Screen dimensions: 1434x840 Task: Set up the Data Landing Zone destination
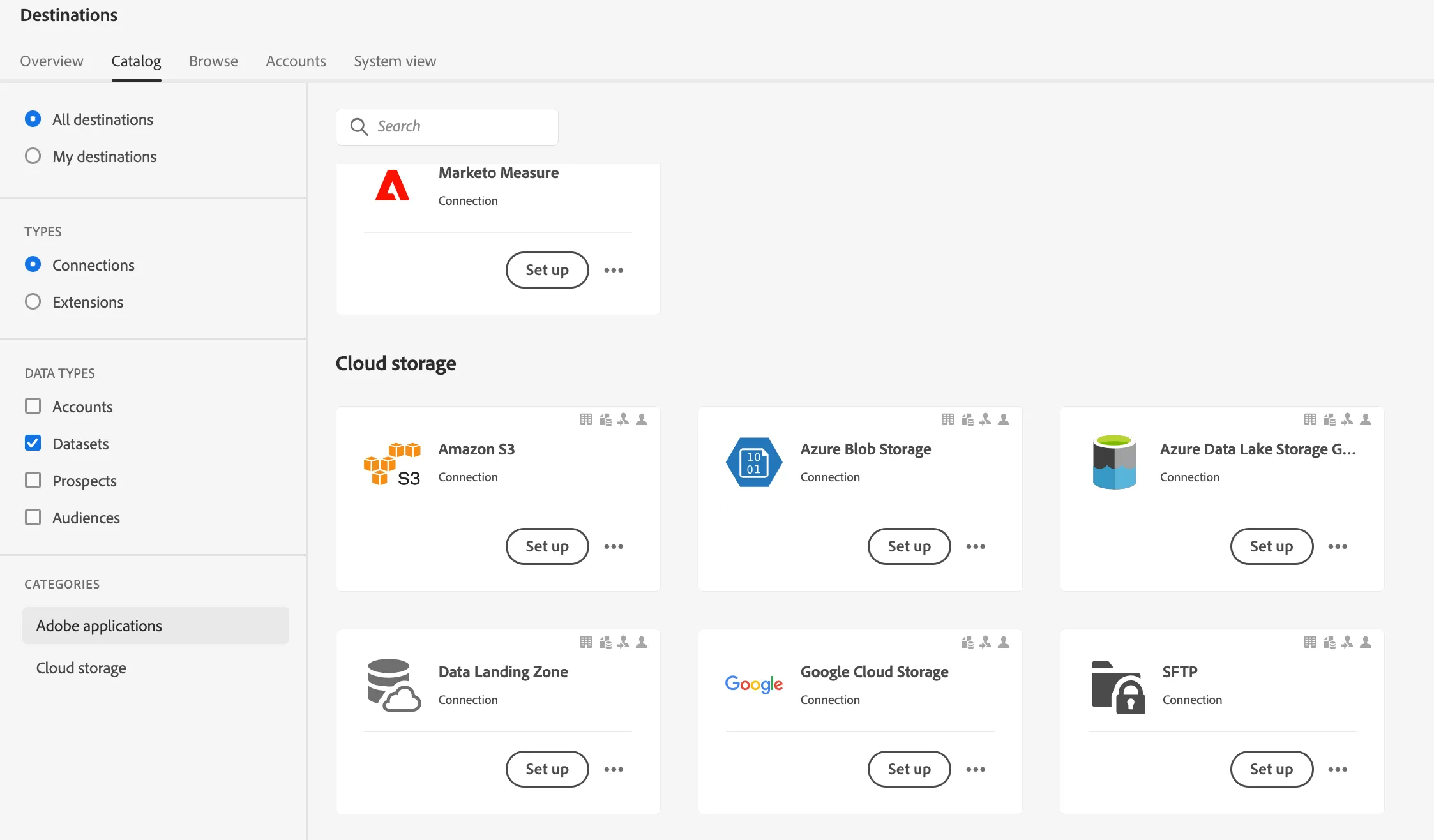(547, 769)
